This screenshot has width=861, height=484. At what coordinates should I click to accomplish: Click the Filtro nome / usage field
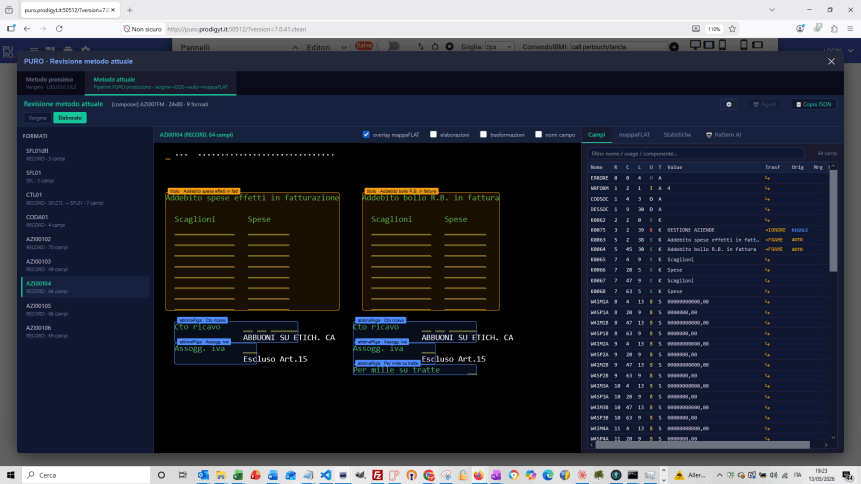pyautogui.click(x=695, y=154)
